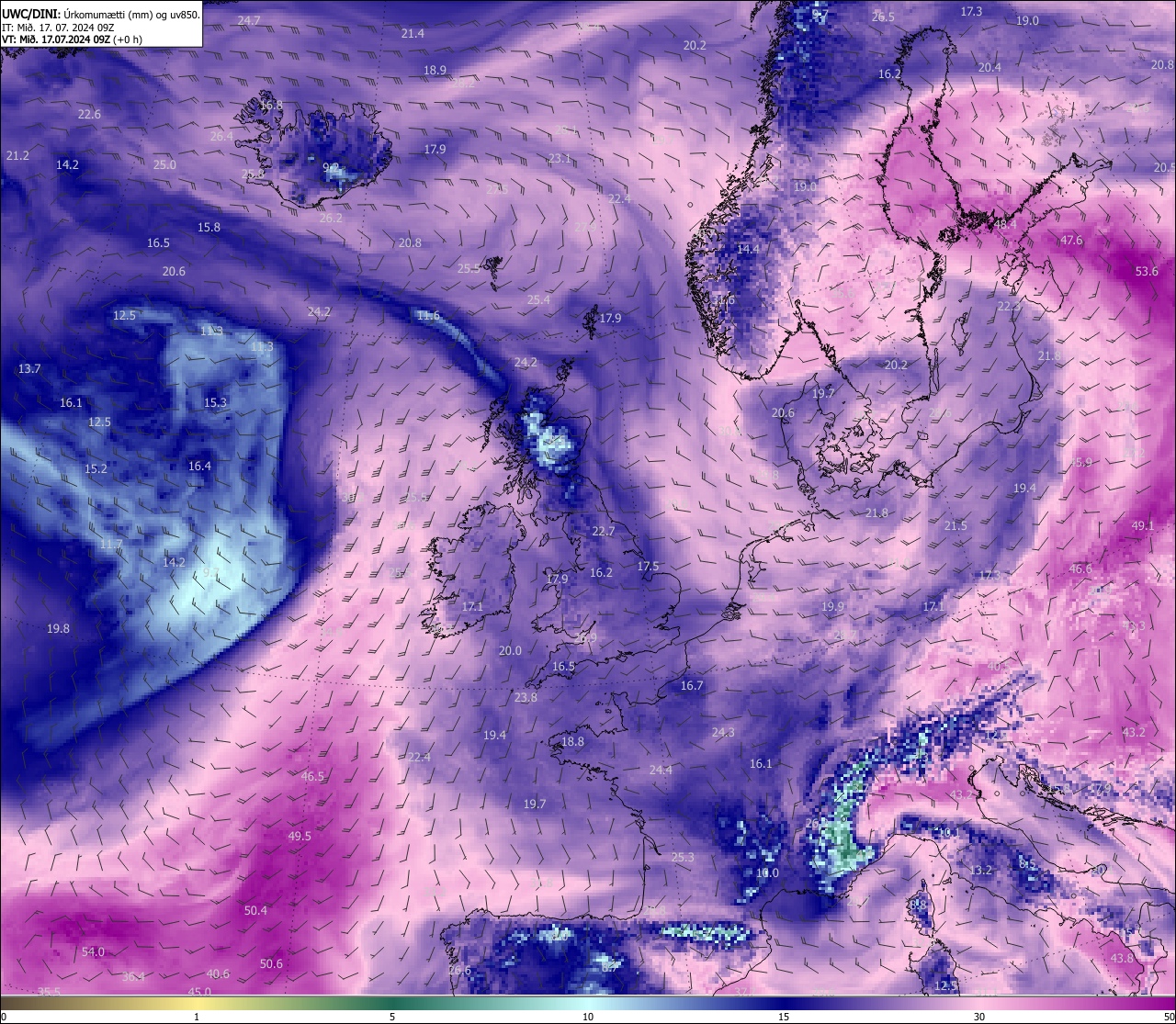
Task: Click the 5 tick on color scale
Action: (x=392, y=1017)
